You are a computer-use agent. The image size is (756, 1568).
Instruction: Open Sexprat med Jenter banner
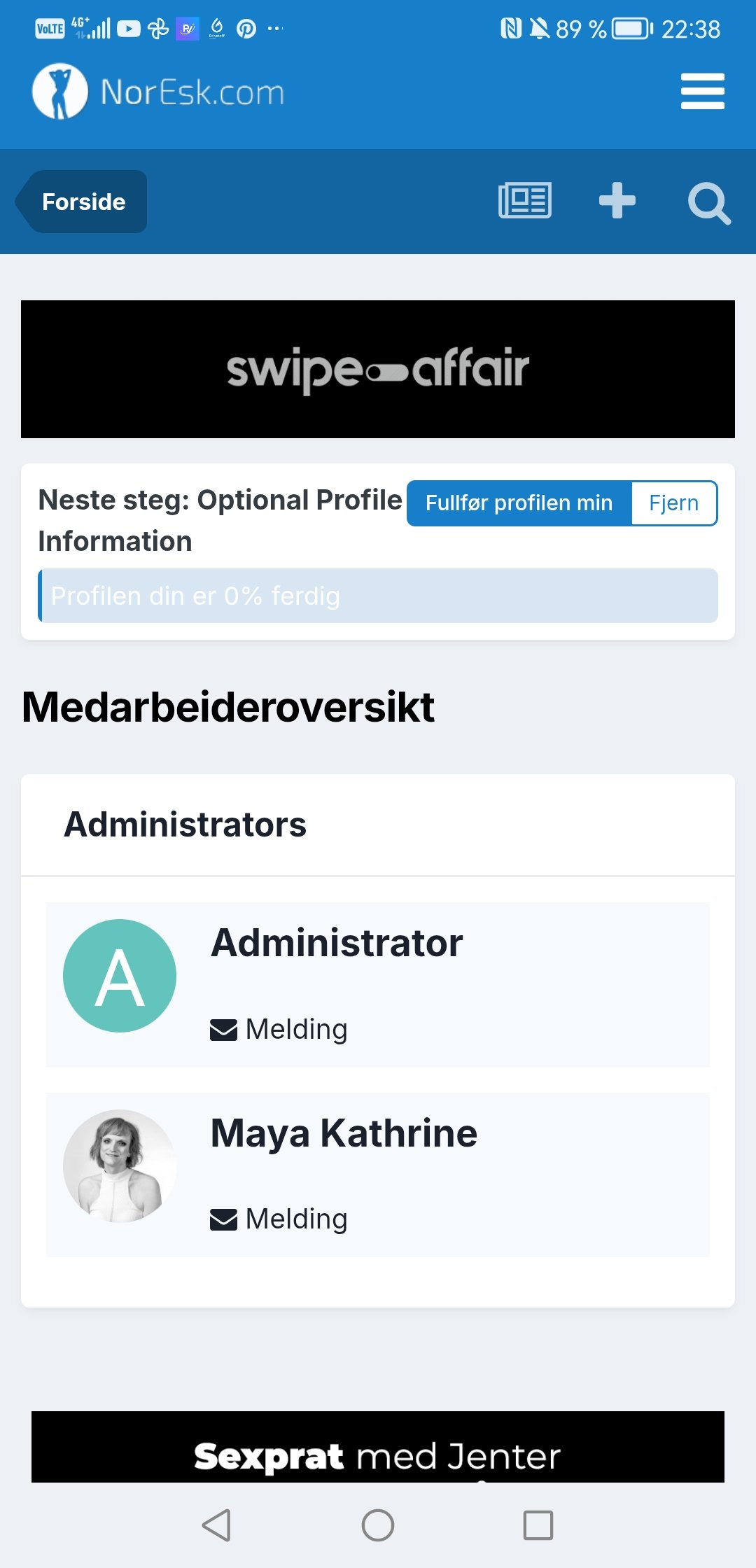click(x=378, y=1449)
